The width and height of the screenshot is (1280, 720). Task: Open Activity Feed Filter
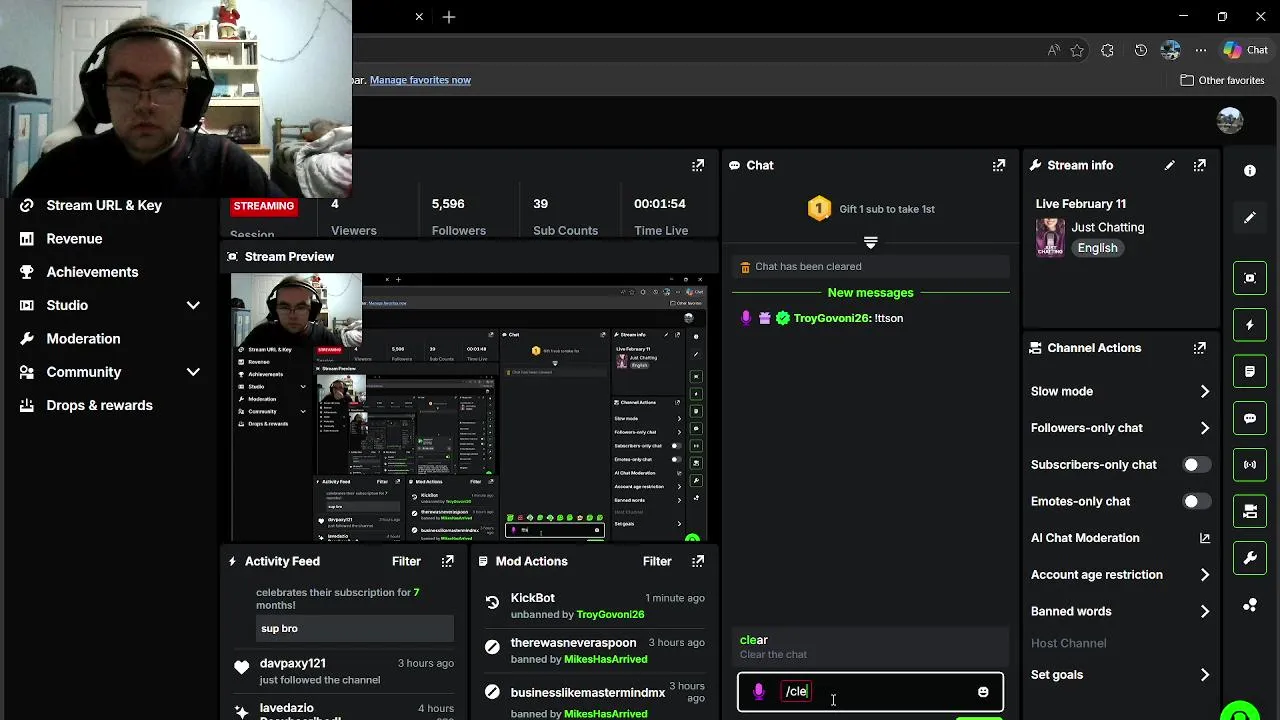pos(406,561)
